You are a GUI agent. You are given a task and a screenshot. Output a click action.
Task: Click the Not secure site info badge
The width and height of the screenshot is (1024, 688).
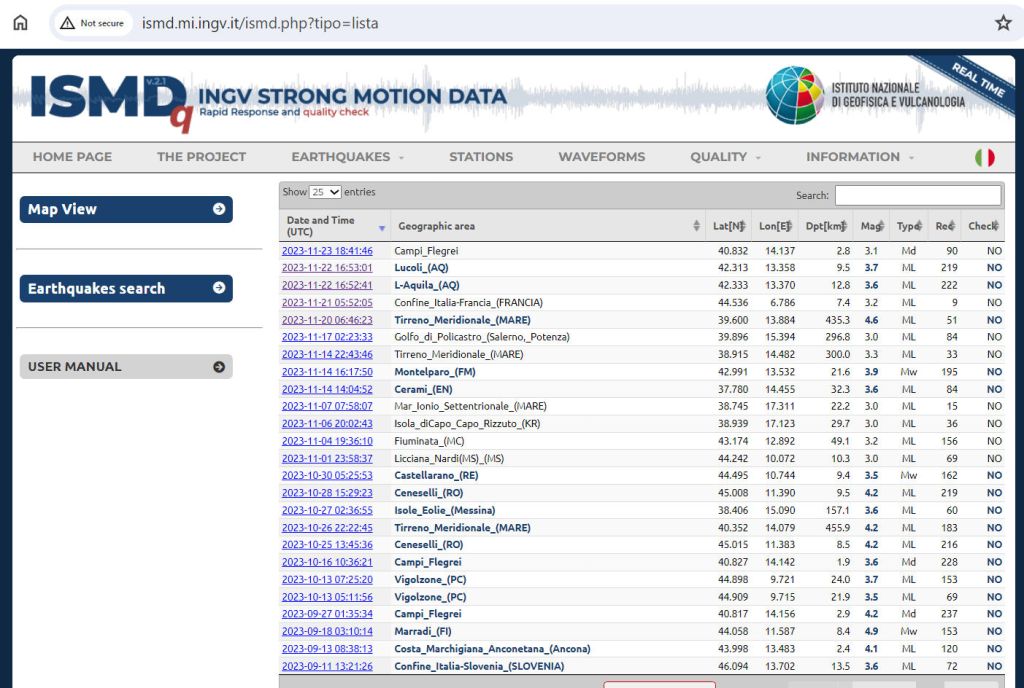(x=92, y=23)
